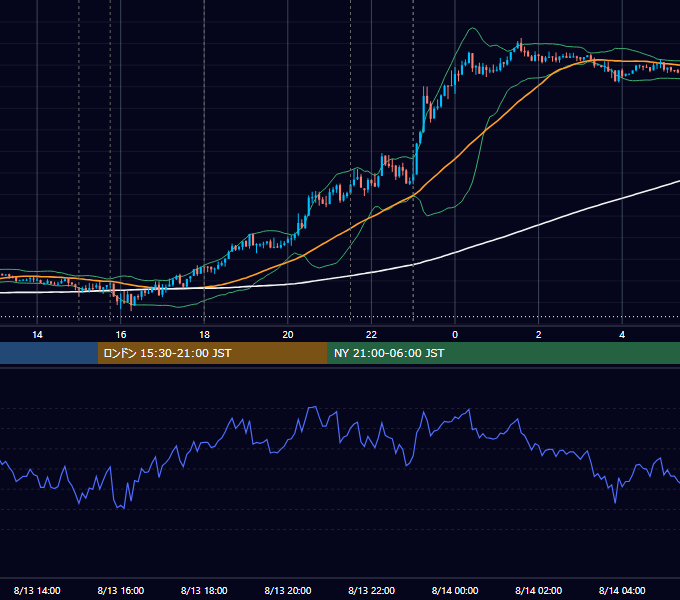Click the 8/13 22:00 date label
This screenshot has width=680, height=600.
point(372,590)
